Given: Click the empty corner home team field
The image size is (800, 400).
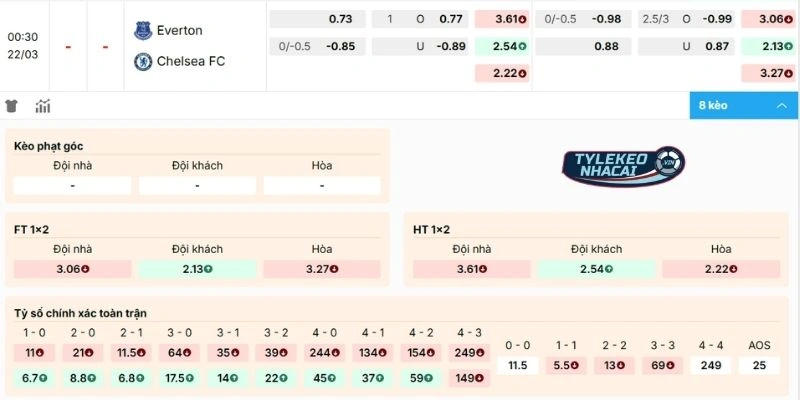Looking at the screenshot, I should (72, 185).
